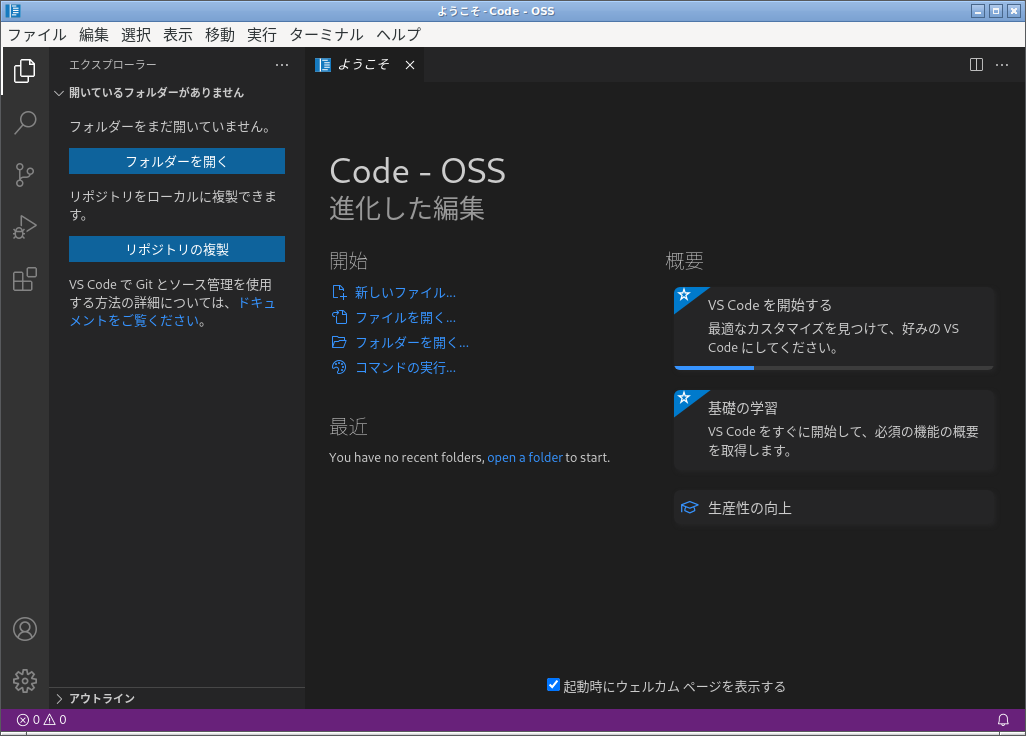Click the フォルダーを開く folder icon

click(339, 342)
